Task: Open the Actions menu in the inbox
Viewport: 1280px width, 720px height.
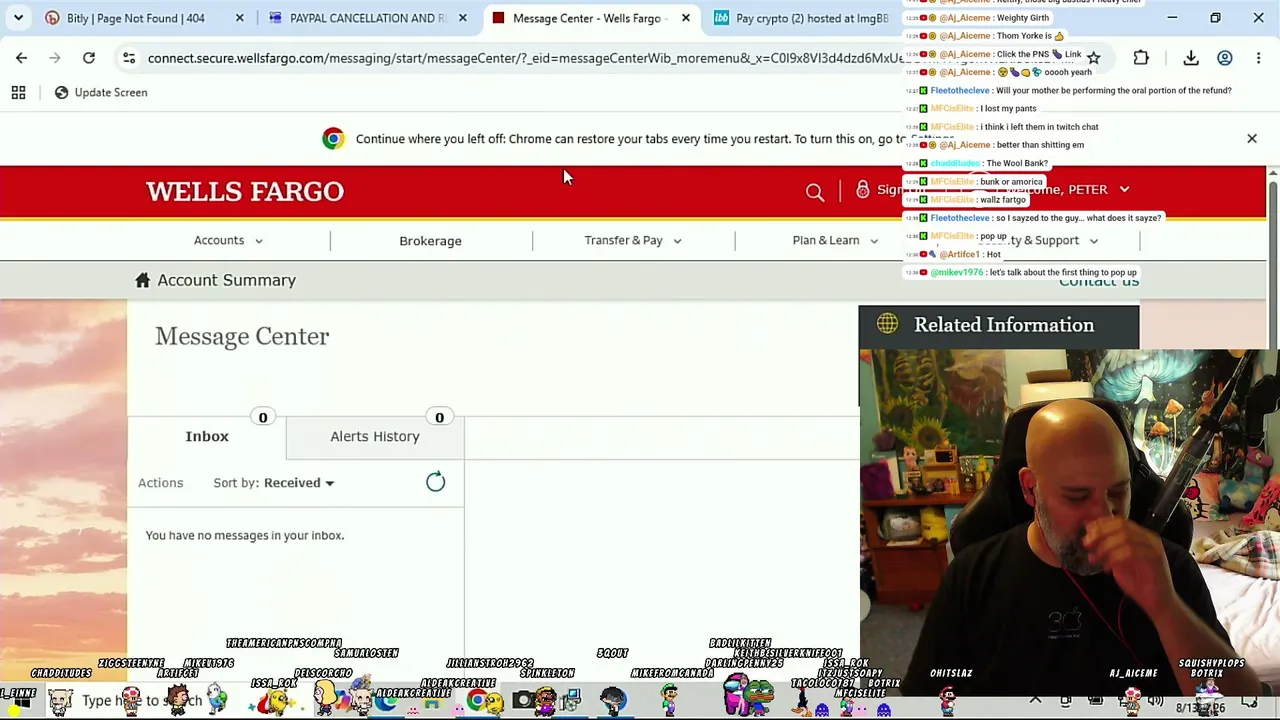Action: tap(160, 483)
